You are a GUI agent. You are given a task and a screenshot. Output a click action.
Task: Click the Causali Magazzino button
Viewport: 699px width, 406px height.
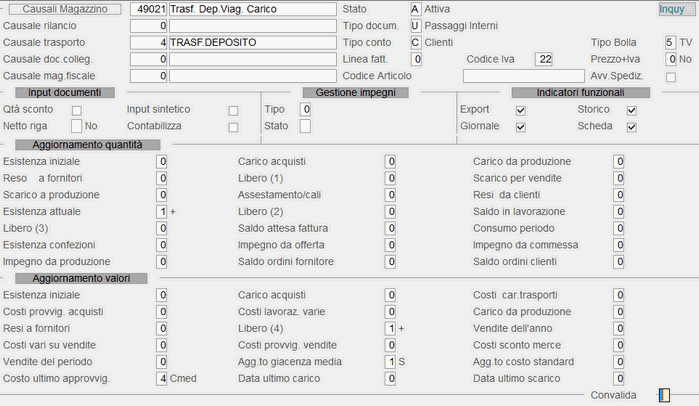pos(65,9)
